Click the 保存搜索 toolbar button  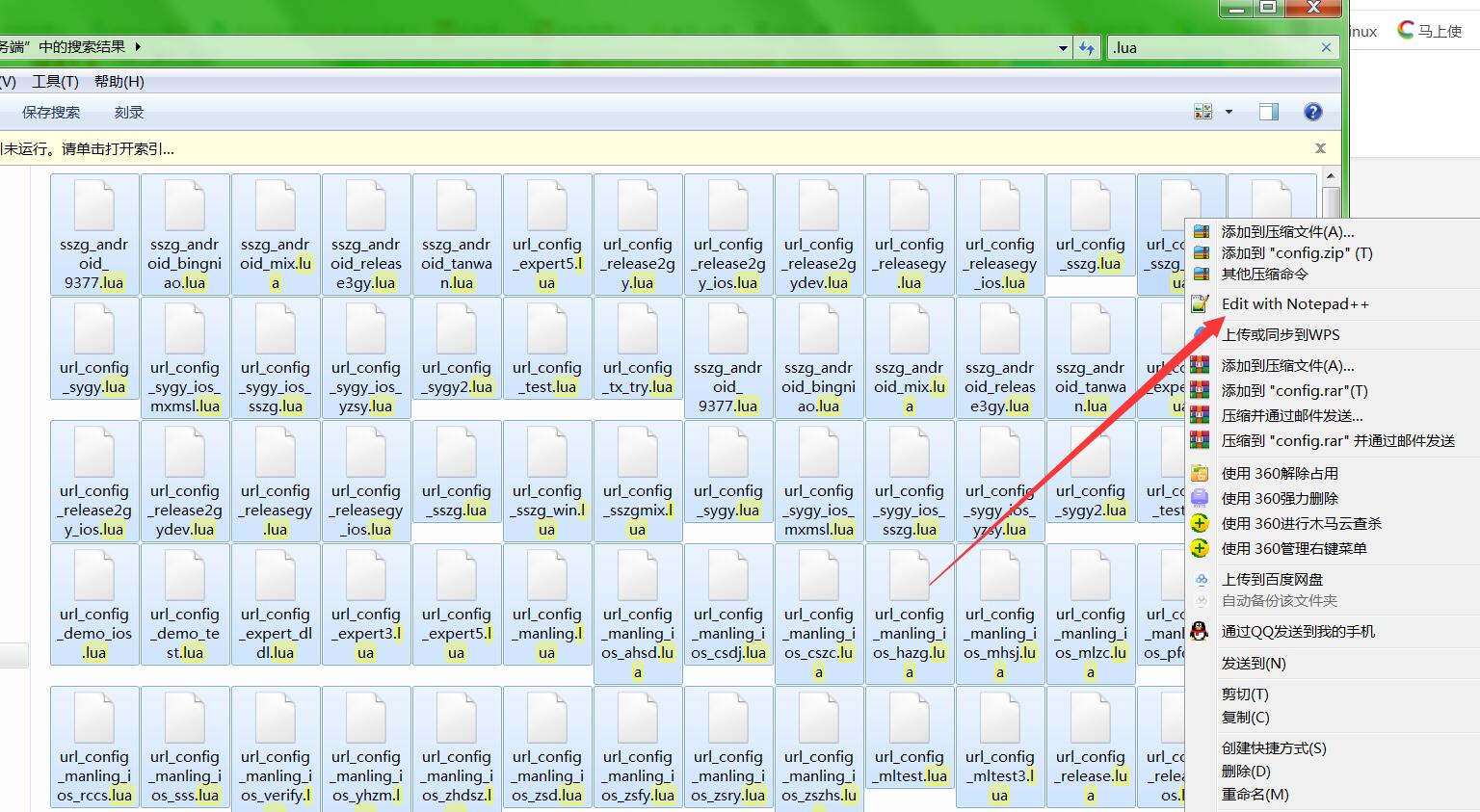pos(51,113)
